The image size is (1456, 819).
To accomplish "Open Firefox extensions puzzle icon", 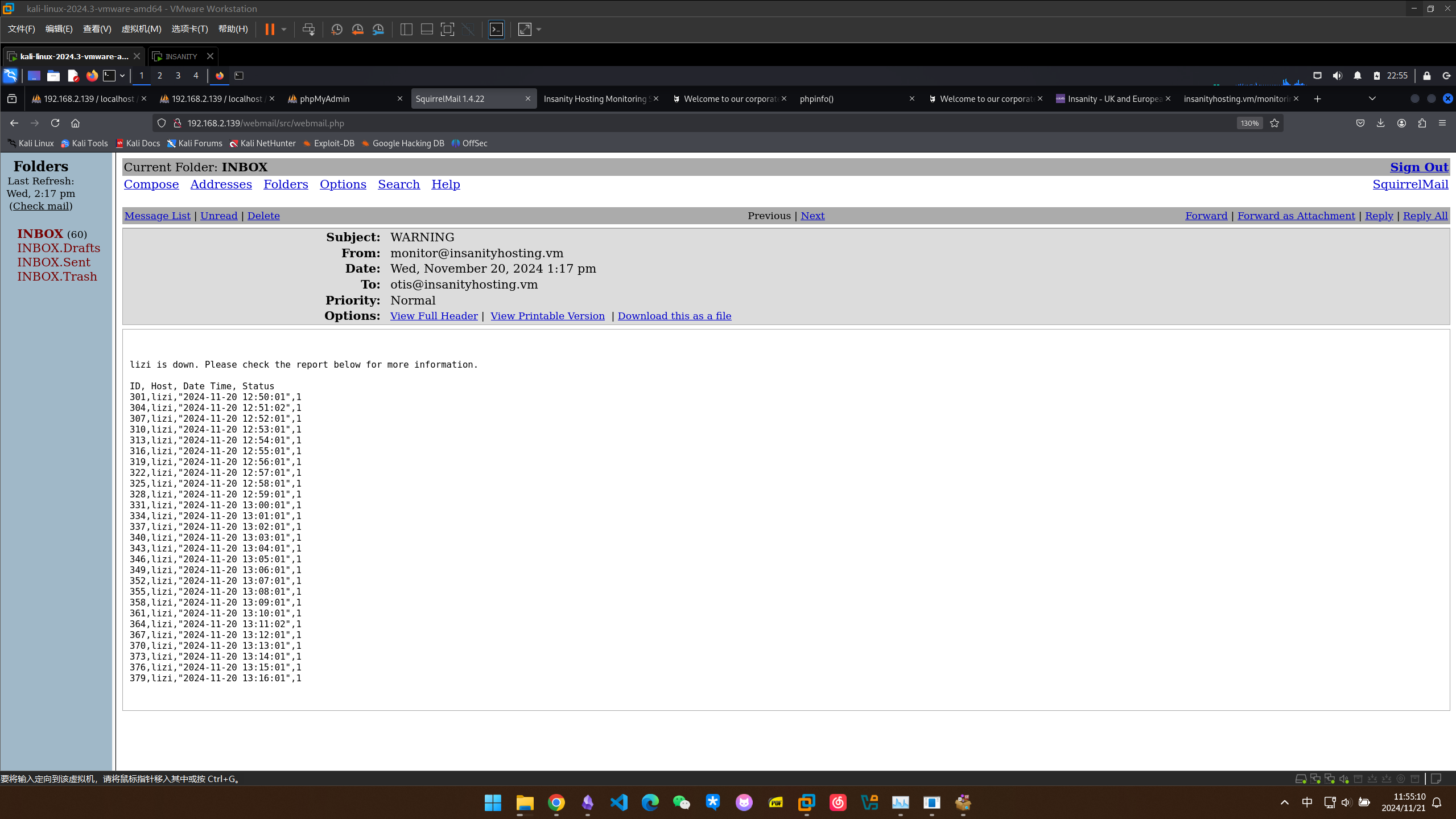I will click(1422, 123).
